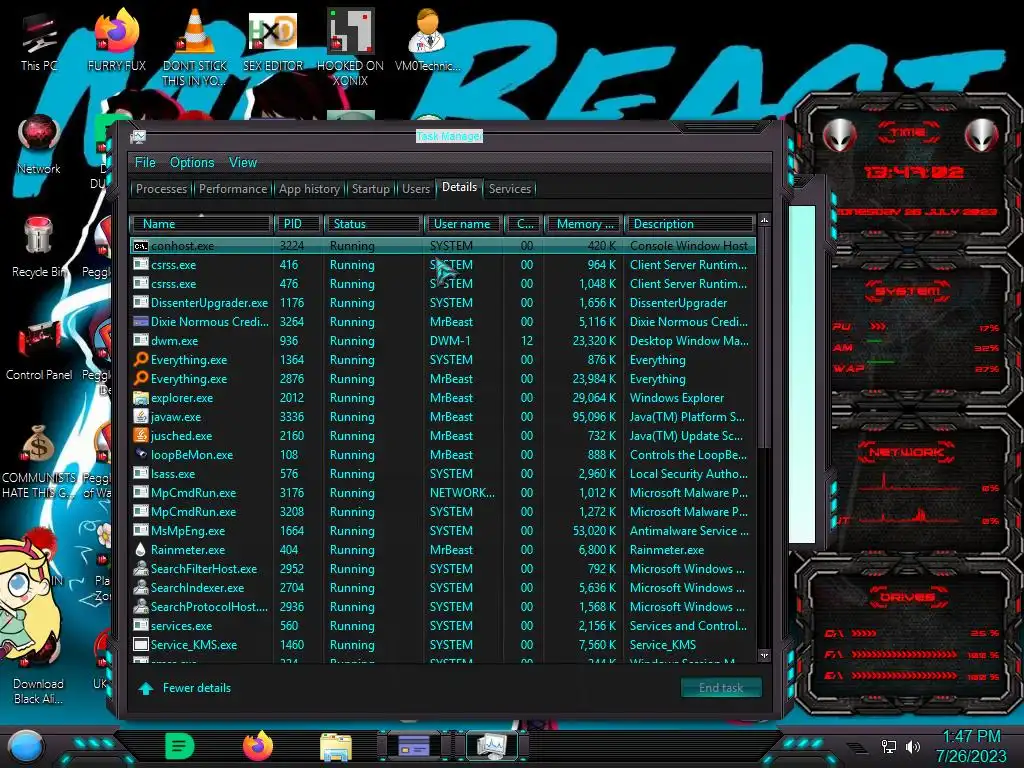Select the DissenterUpgrader.exe row
The height and width of the screenshot is (768, 1024).
(443, 303)
